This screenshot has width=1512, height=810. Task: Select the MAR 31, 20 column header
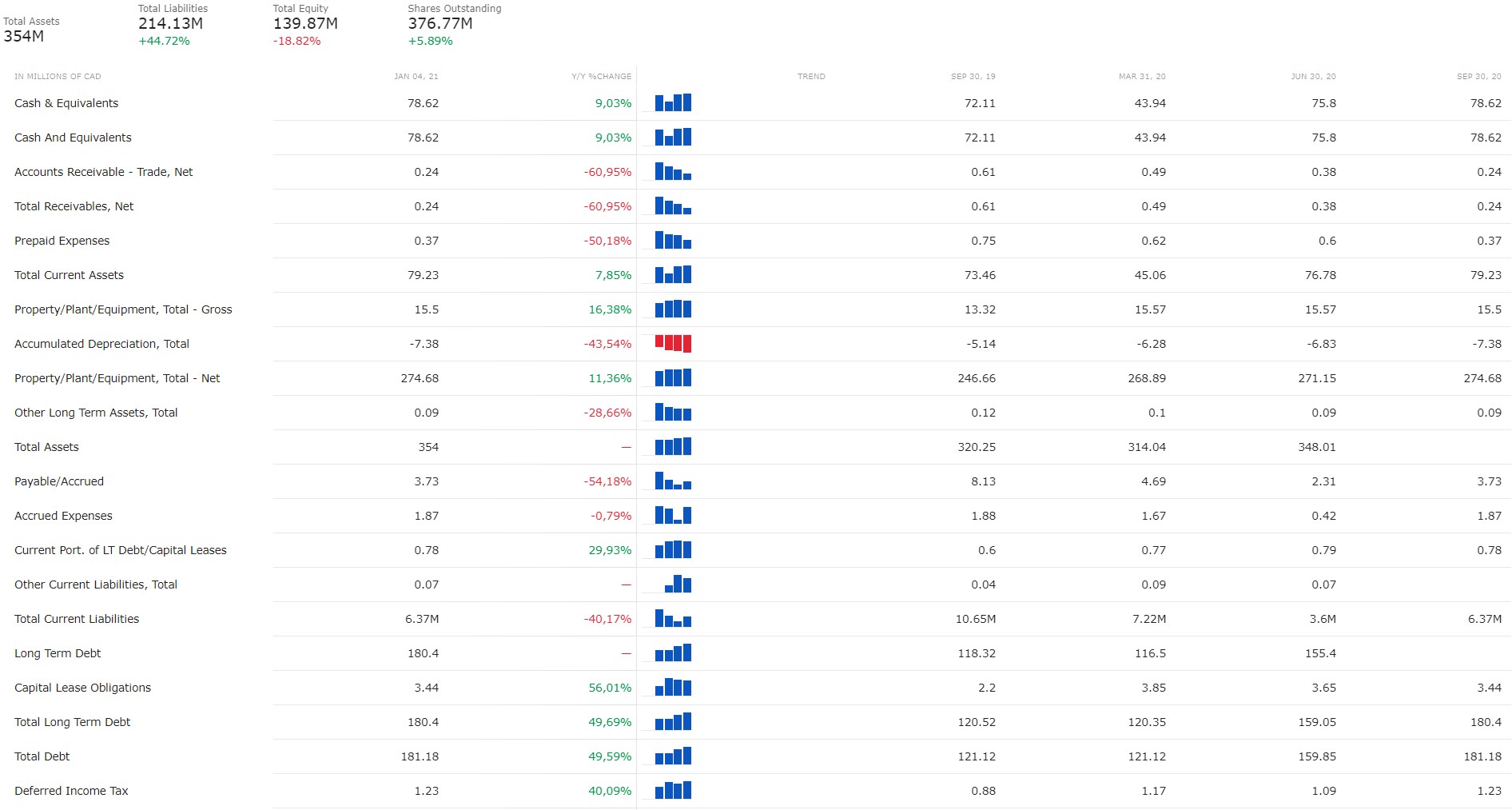tap(1142, 77)
